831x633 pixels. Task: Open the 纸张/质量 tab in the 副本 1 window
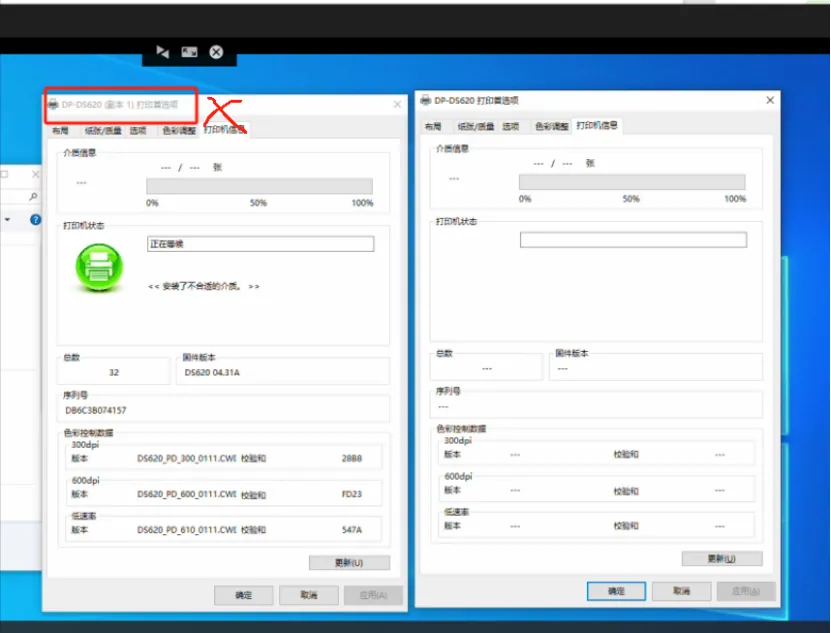tap(103, 130)
